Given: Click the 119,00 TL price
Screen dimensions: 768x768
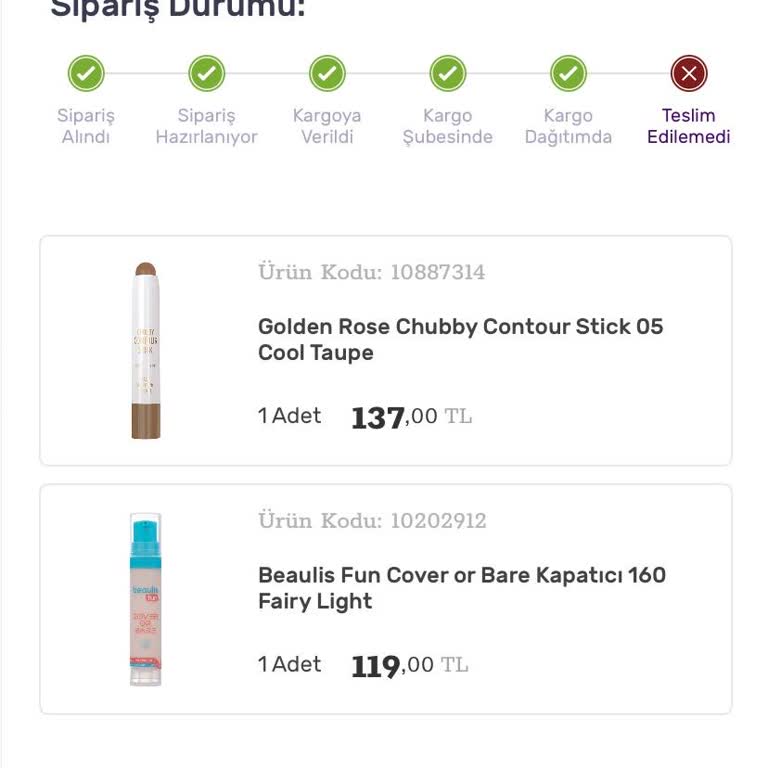Looking at the screenshot, I should (x=409, y=666).
